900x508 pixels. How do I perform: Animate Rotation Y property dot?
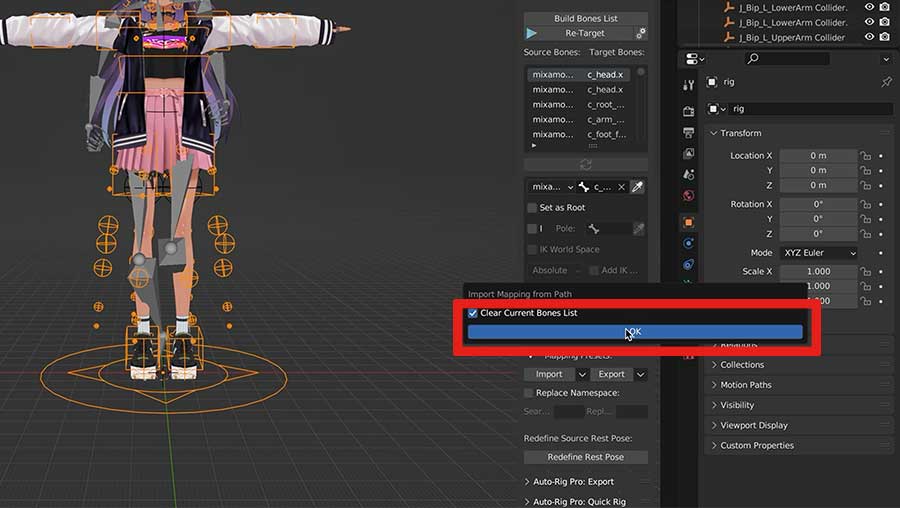tap(881, 219)
